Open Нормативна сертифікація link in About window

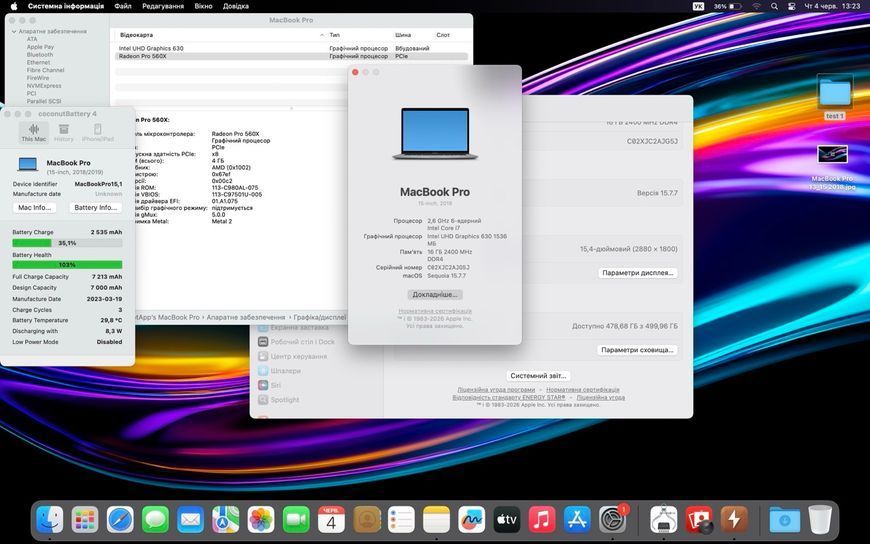(435, 311)
